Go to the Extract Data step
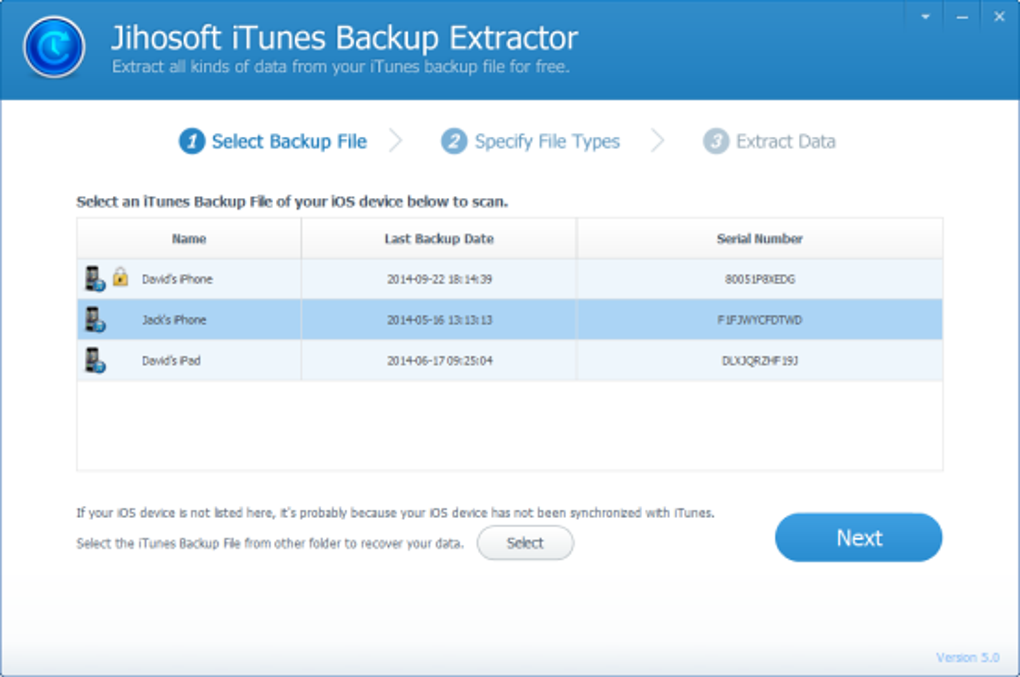This screenshot has height=677, width=1020. [x=785, y=142]
